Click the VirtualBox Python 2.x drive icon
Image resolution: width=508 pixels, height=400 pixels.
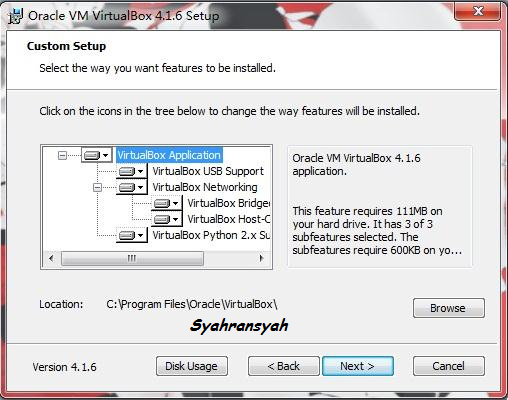click(131, 235)
